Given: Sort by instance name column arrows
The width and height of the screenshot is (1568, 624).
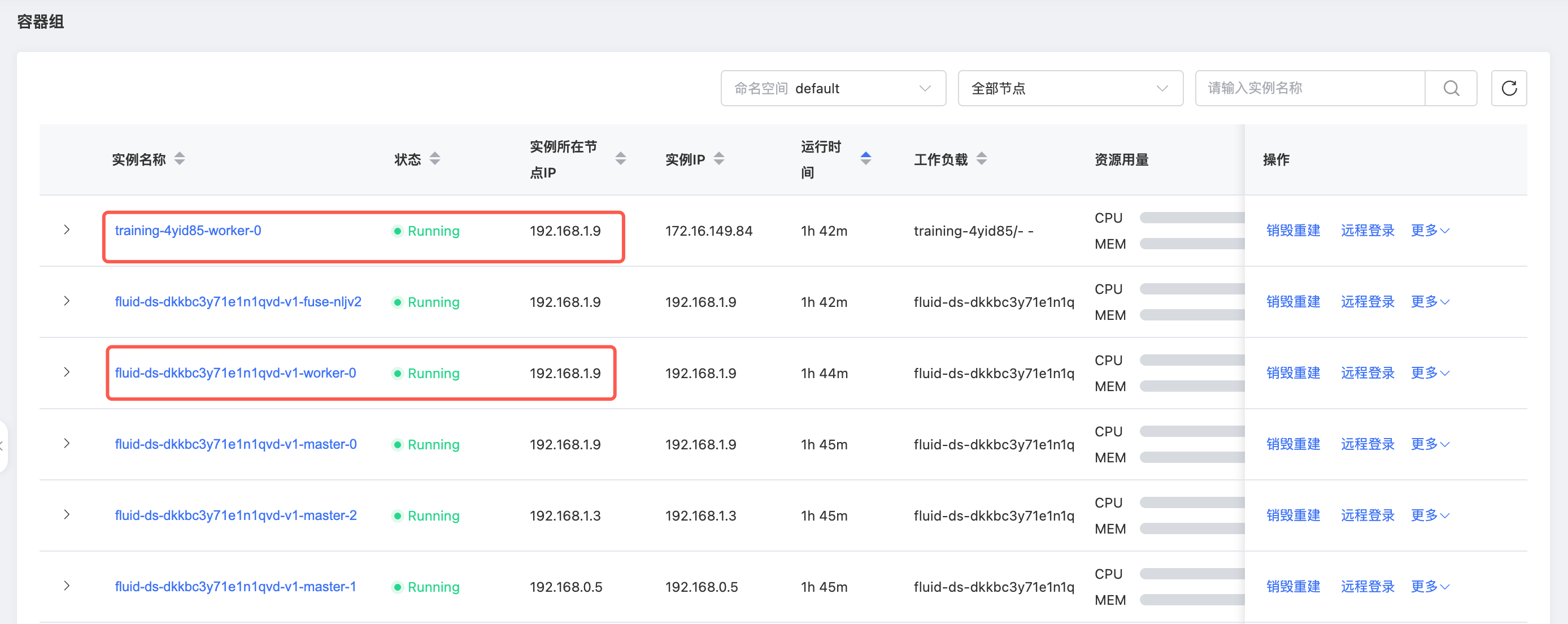Looking at the screenshot, I should 180,159.
